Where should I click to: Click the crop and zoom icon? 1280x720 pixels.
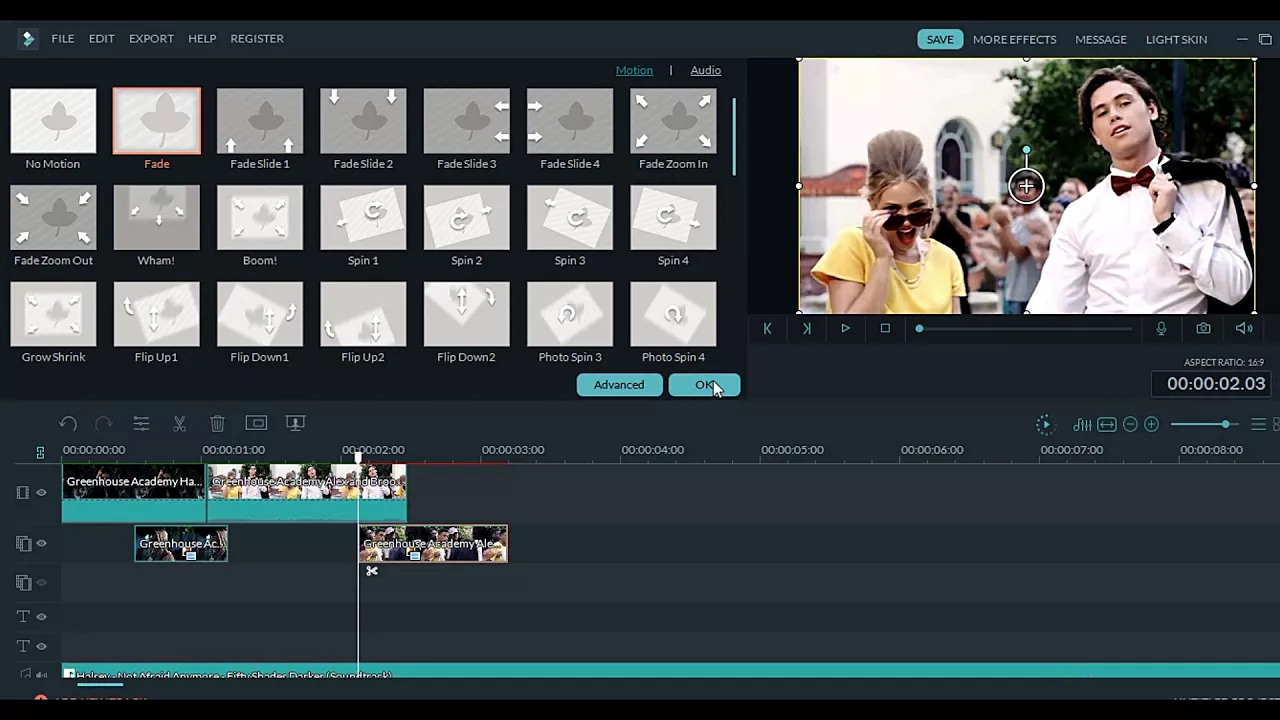256,423
